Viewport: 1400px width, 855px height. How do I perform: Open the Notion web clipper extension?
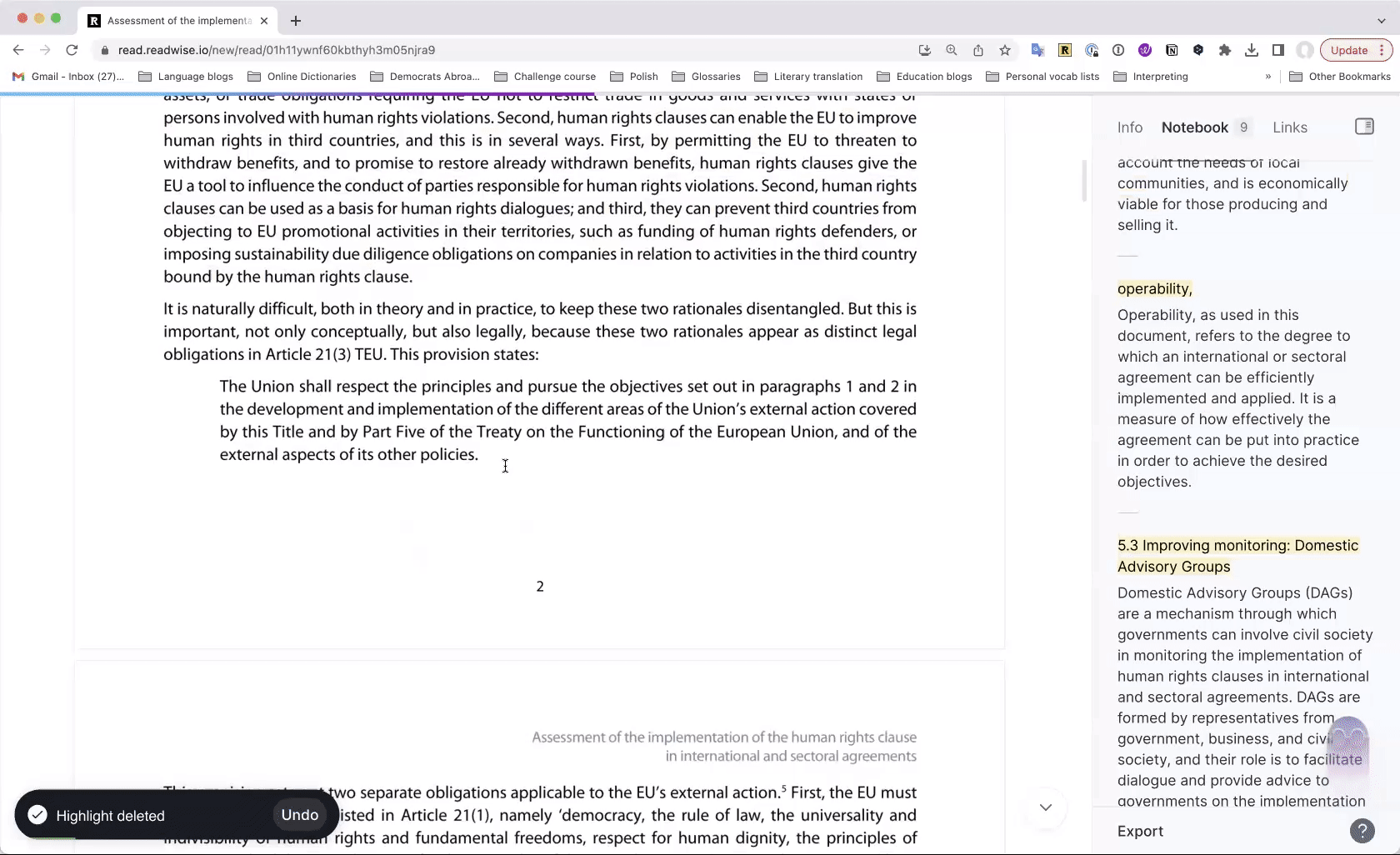click(x=1172, y=50)
